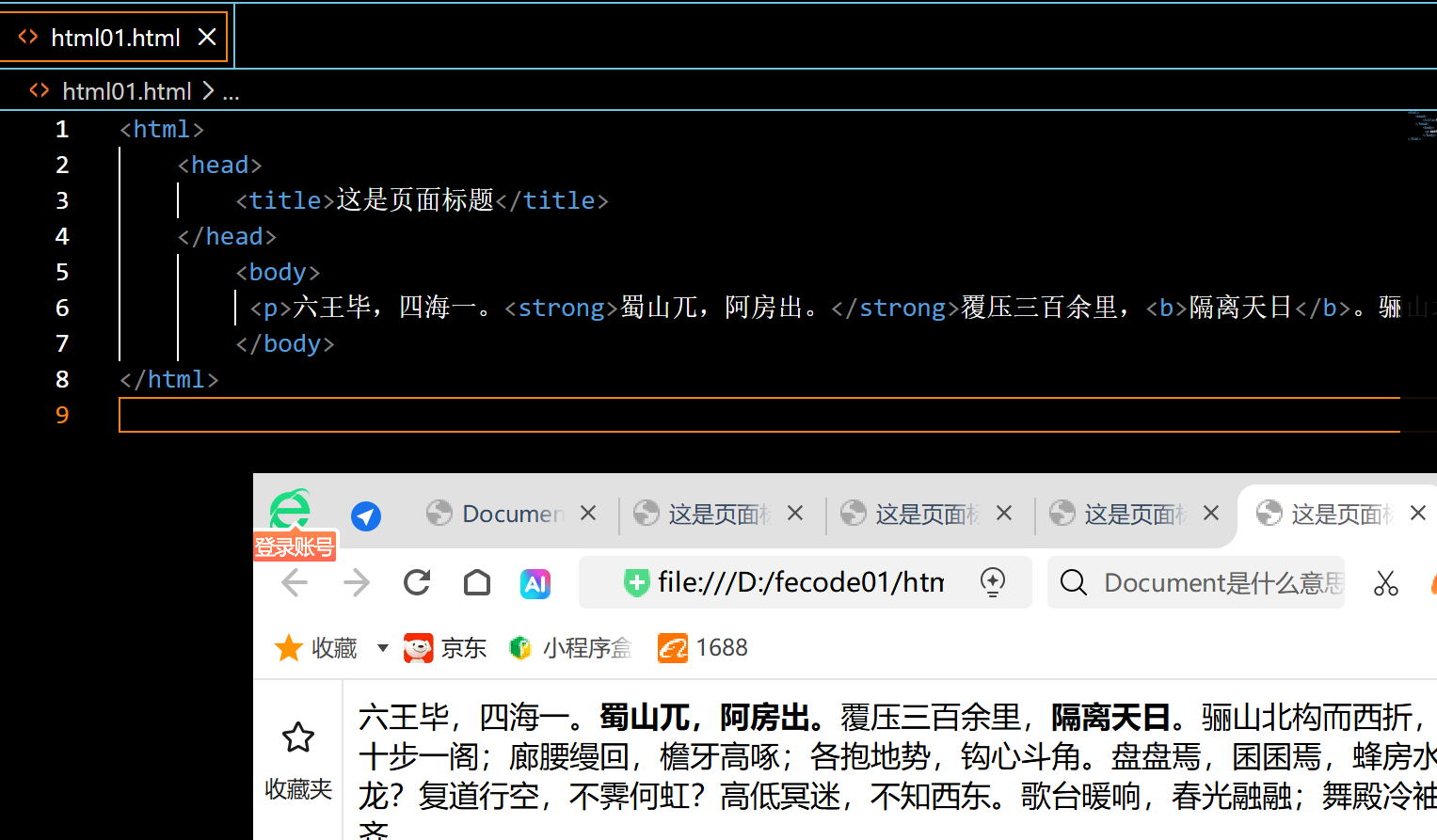
Task: Open the AI assistant icon
Action: [535, 584]
